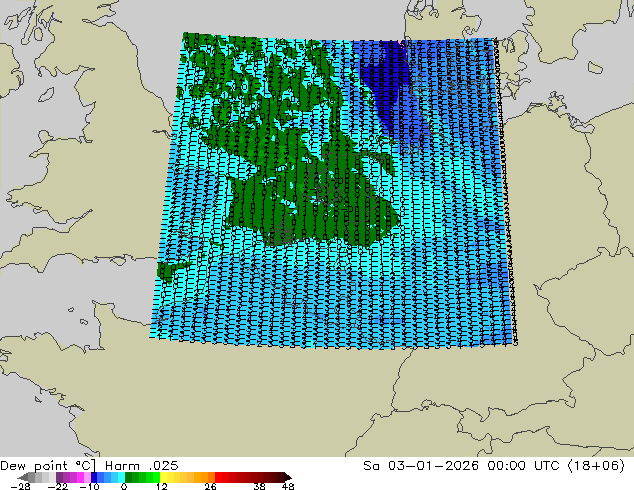
Task: Click the dark maroon right arrow end of legend
Action: 287,477
